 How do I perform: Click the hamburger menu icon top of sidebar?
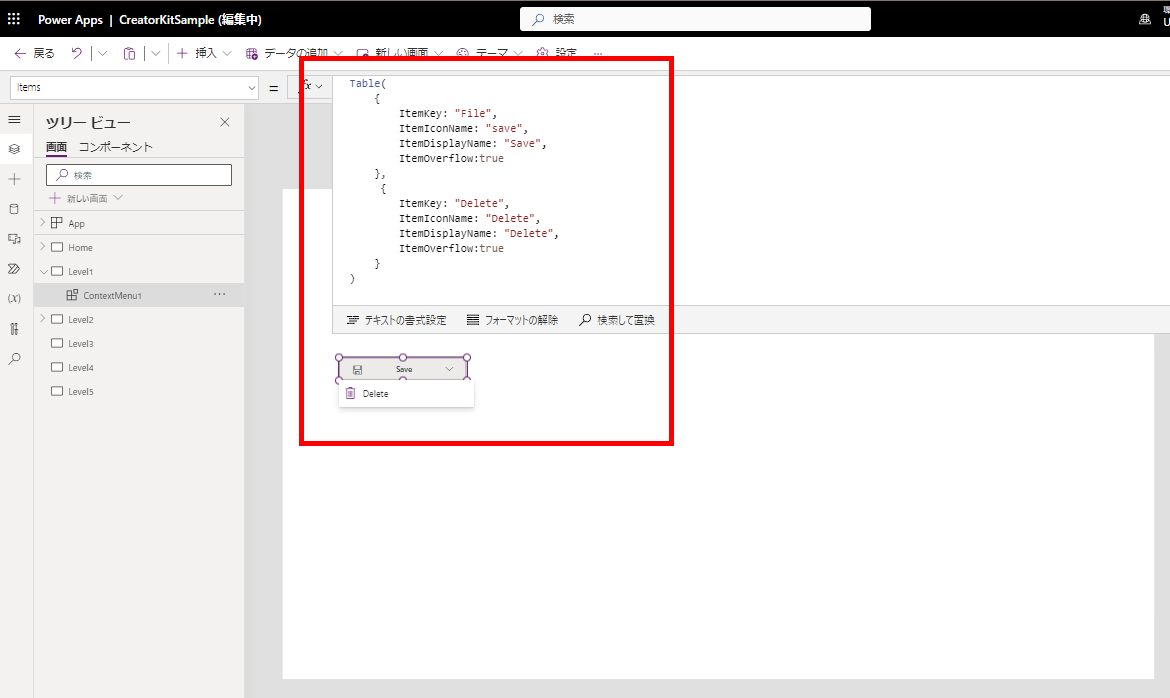click(x=14, y=119)
